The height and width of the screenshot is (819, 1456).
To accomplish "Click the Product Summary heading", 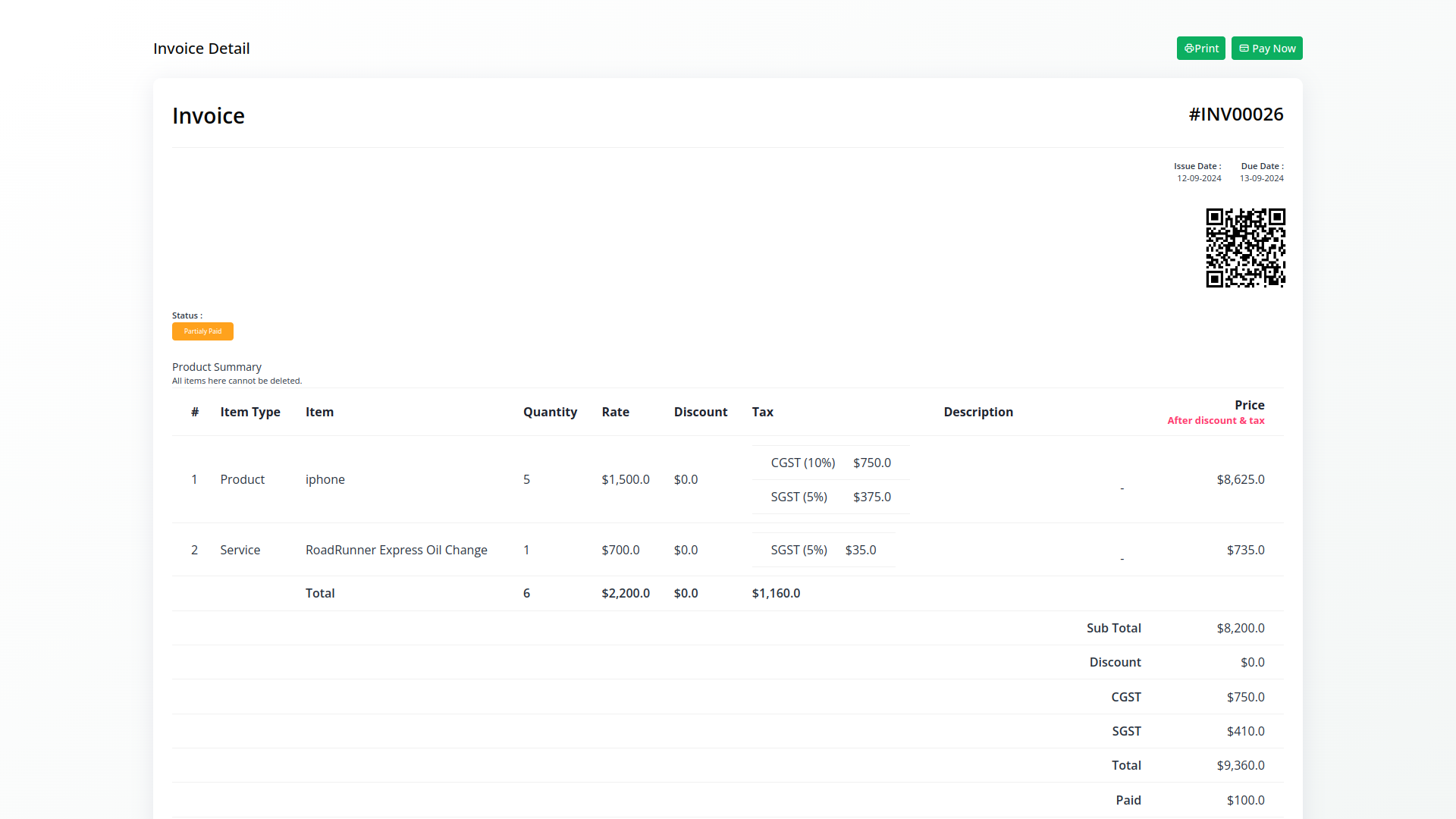I will click(x=216, y=367).
